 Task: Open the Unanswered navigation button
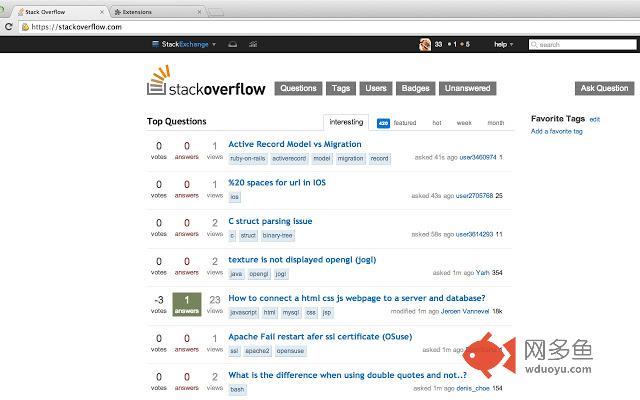(467, 88)
